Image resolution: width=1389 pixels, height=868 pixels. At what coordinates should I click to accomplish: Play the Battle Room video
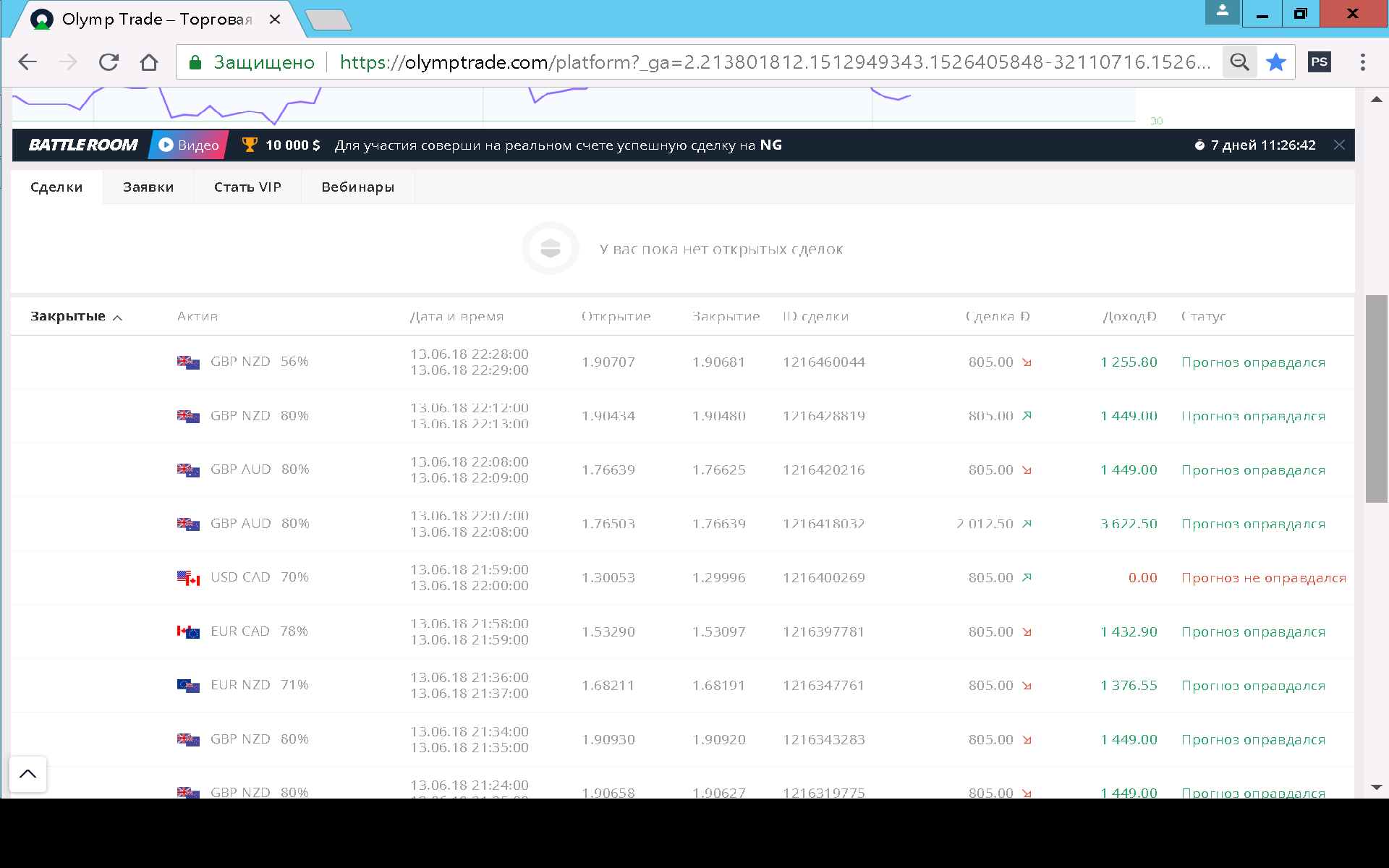(x=189, y=145)
